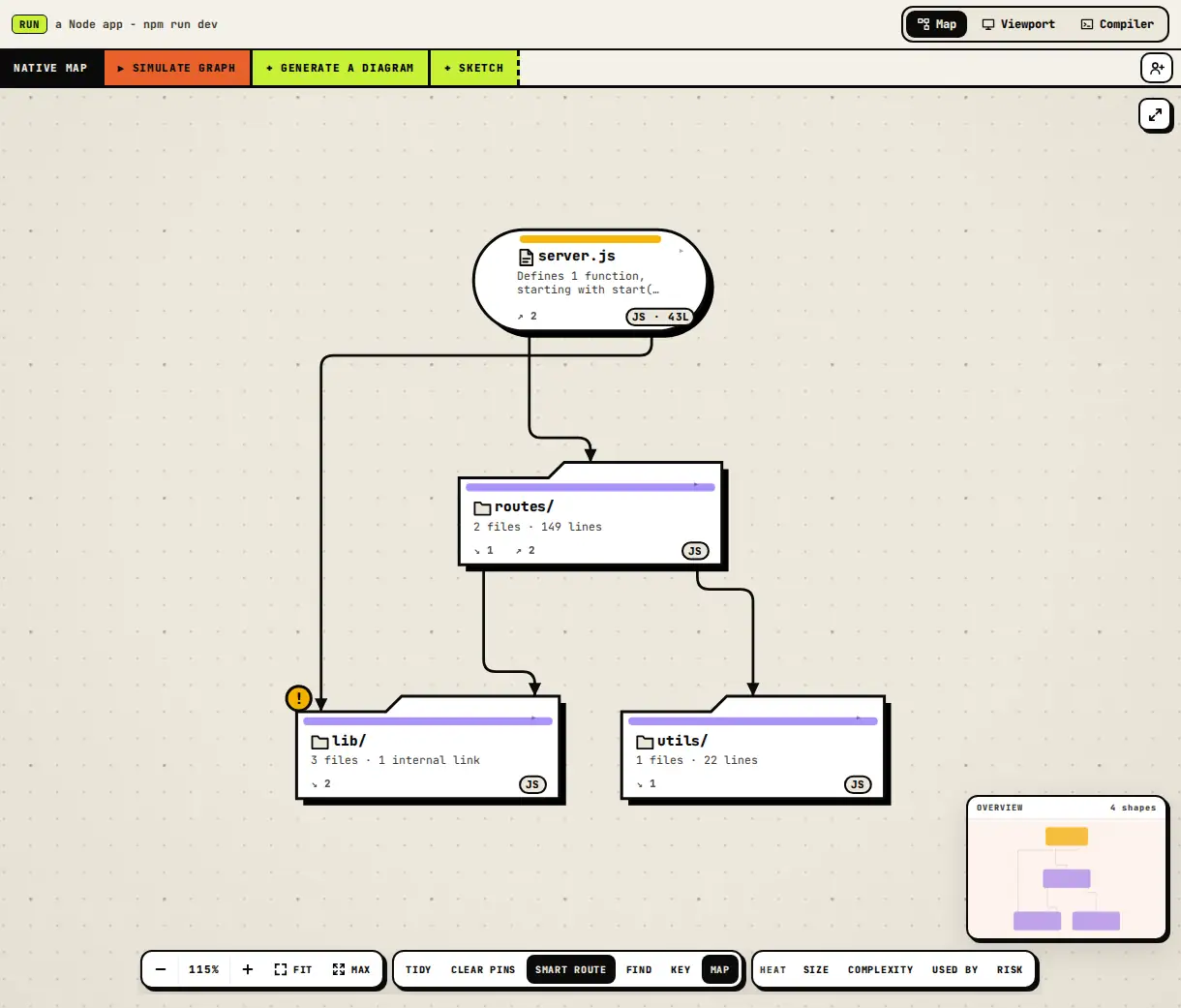Screen dimensions: 1181x1008
Task: Click the utils/ folder icon
Action: point(645,742)
